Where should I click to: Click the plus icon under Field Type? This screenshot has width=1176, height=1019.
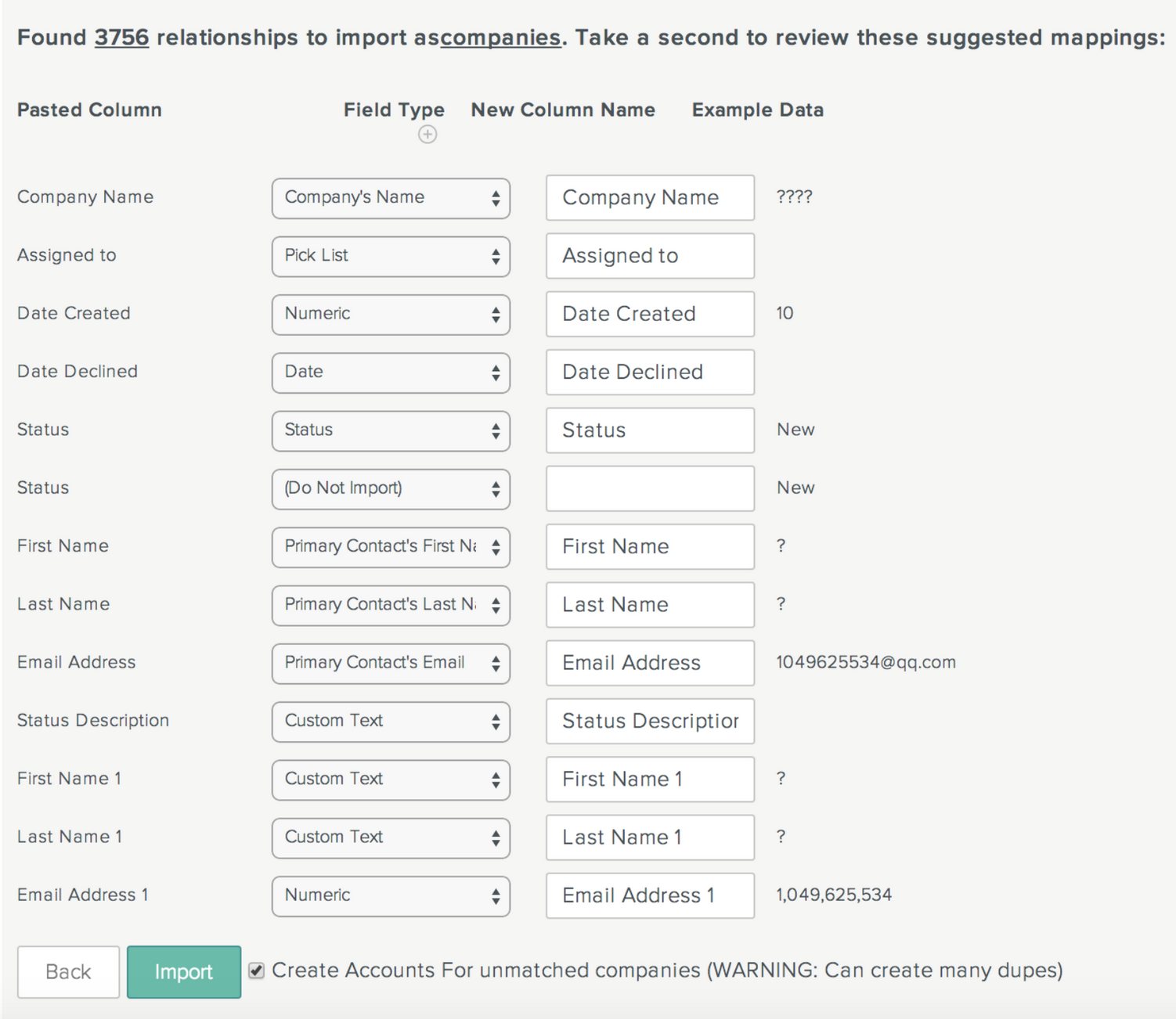[427, 135]
